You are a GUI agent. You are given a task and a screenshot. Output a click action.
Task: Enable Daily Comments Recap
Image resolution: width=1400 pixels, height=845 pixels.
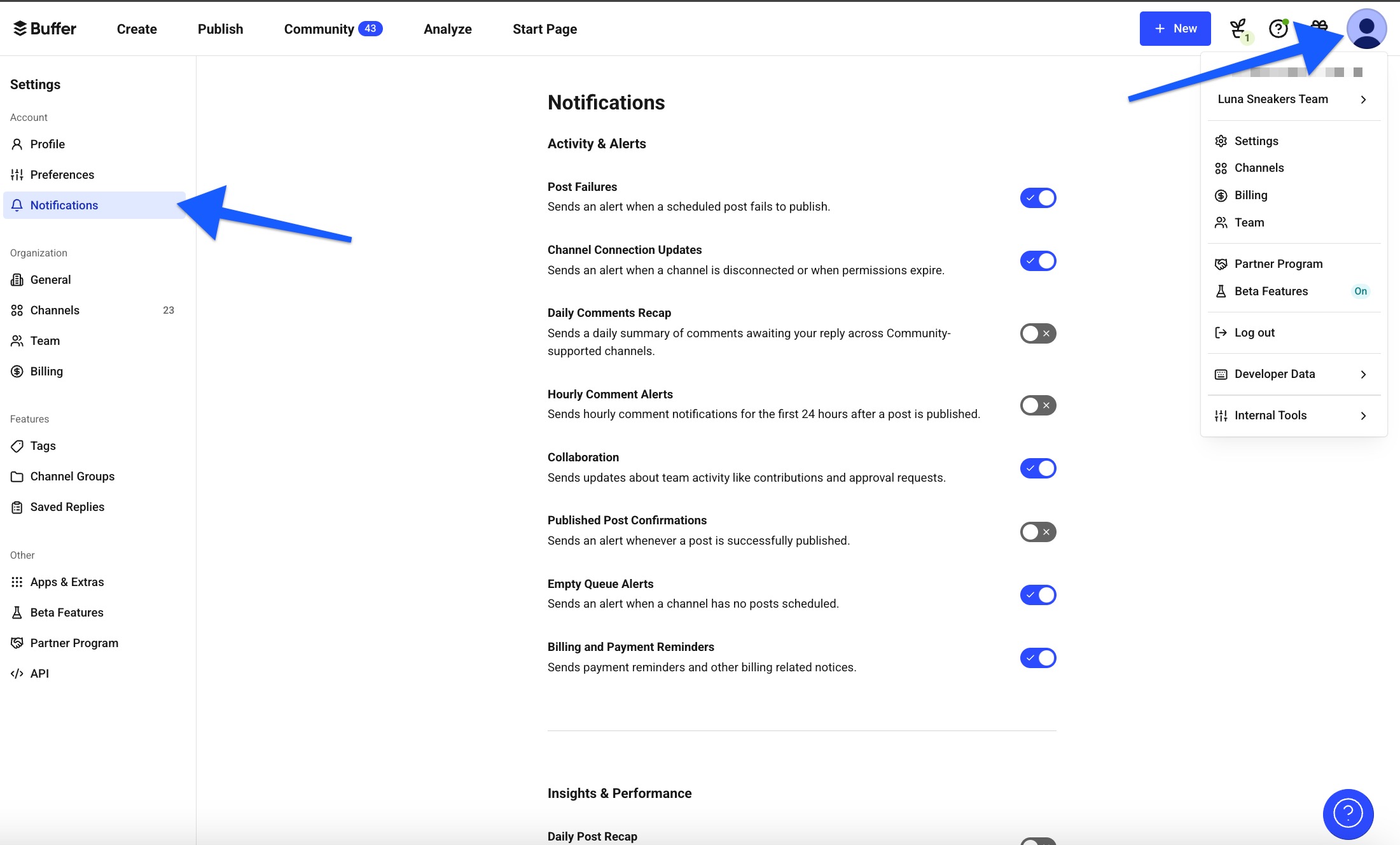tap(1037, 333)
